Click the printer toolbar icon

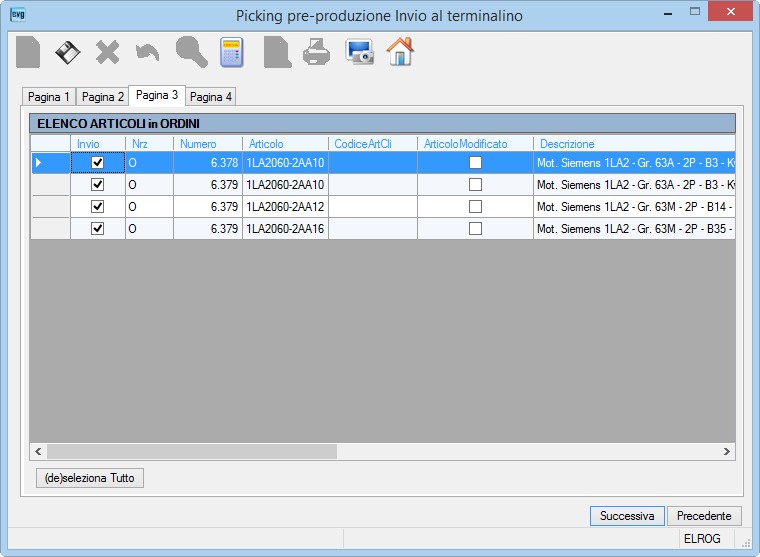pos(317,52)
